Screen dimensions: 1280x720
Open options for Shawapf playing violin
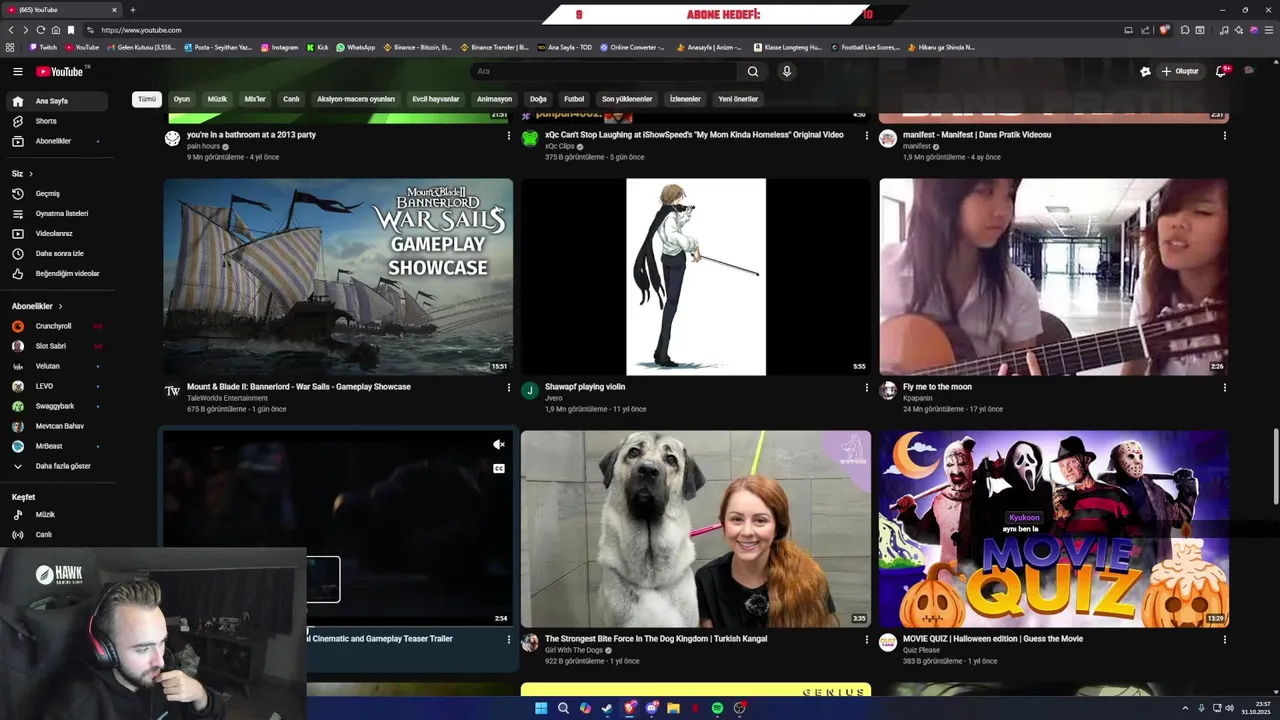(x=867, y=388)
